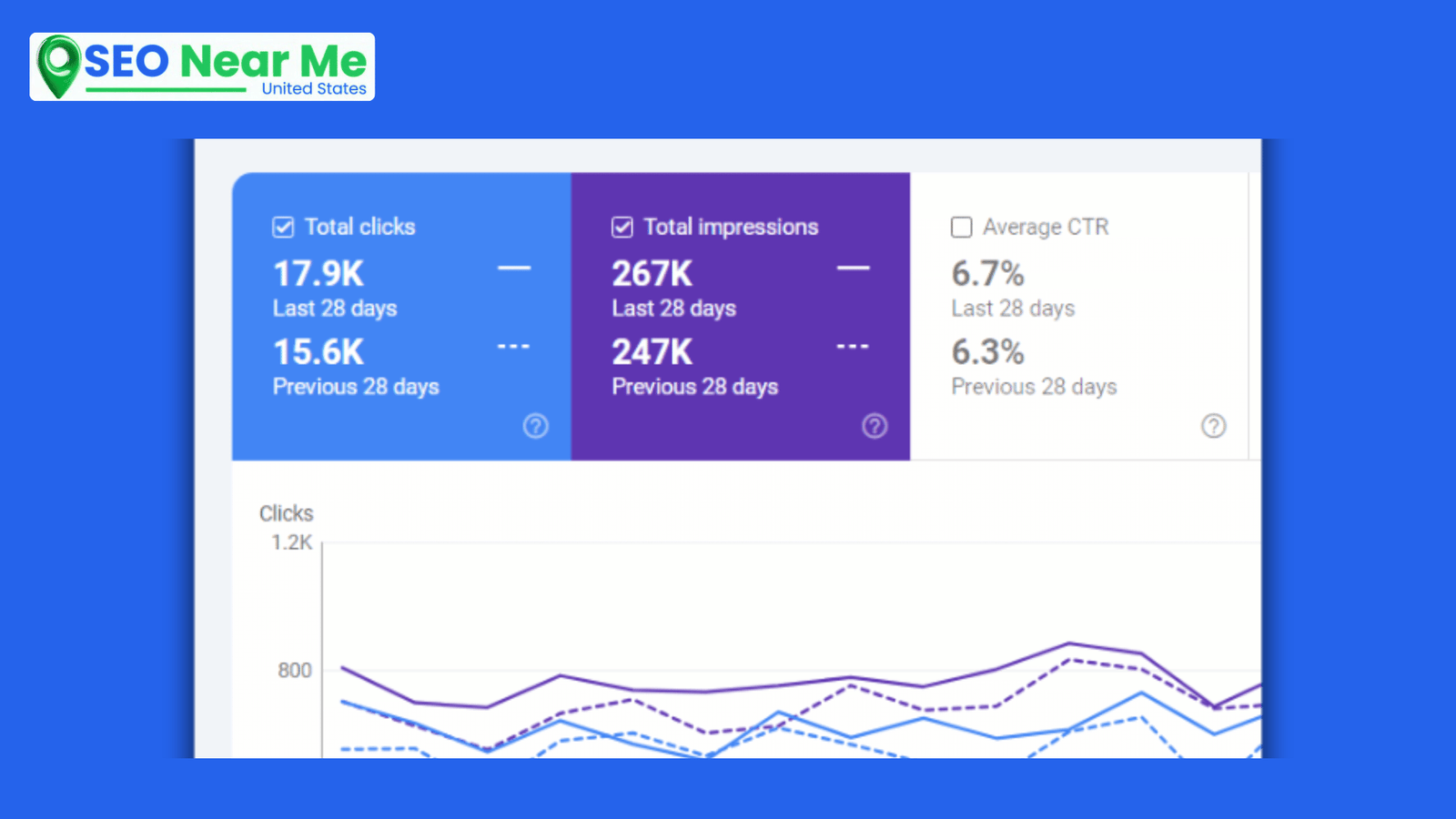Open help for Total clicks card
The width and height of the screenshot is (1456, 819).
pyautogui.click(x=536, y=426)
